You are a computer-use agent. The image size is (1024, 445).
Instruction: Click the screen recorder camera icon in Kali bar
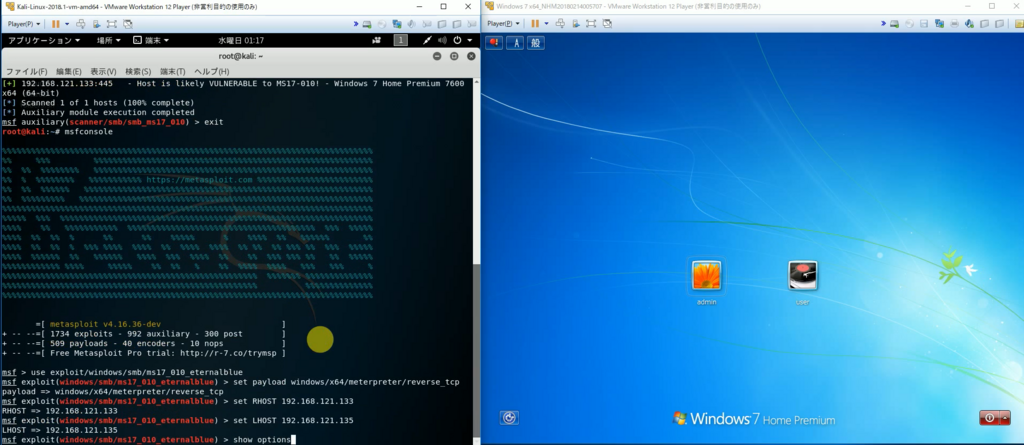pyautogui.click(x=376, y=40)
